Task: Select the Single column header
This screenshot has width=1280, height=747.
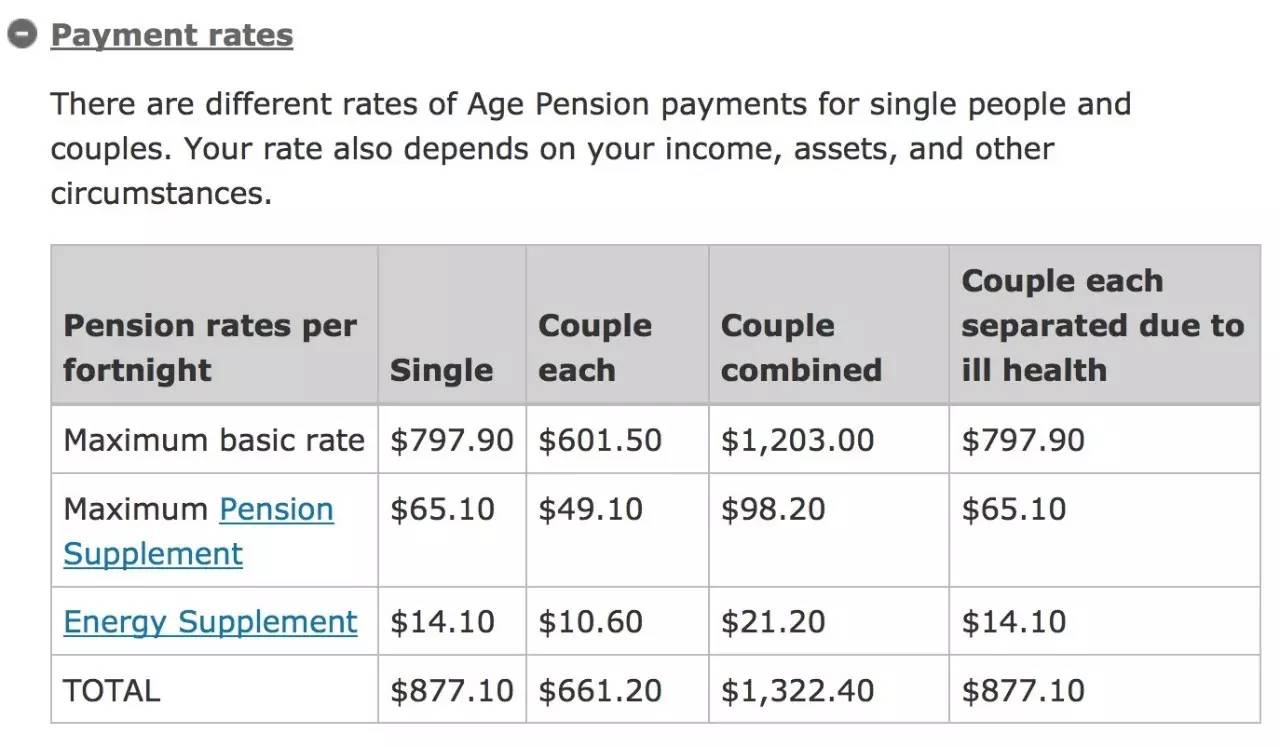Action: coord(441,370)
